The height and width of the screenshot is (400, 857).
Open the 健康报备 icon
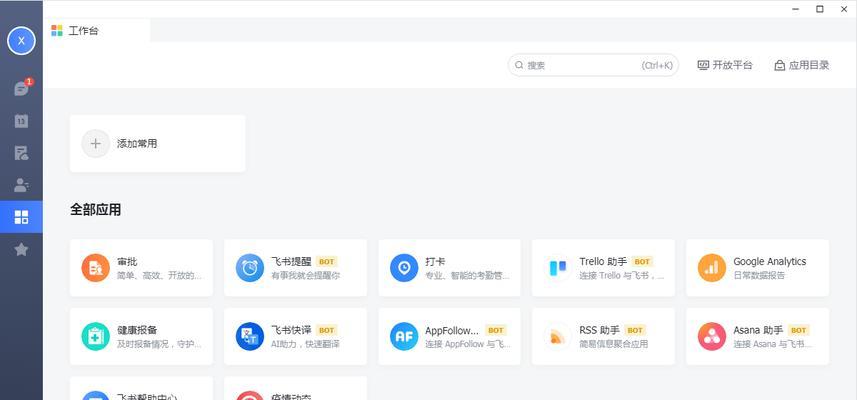coord(96,337)
